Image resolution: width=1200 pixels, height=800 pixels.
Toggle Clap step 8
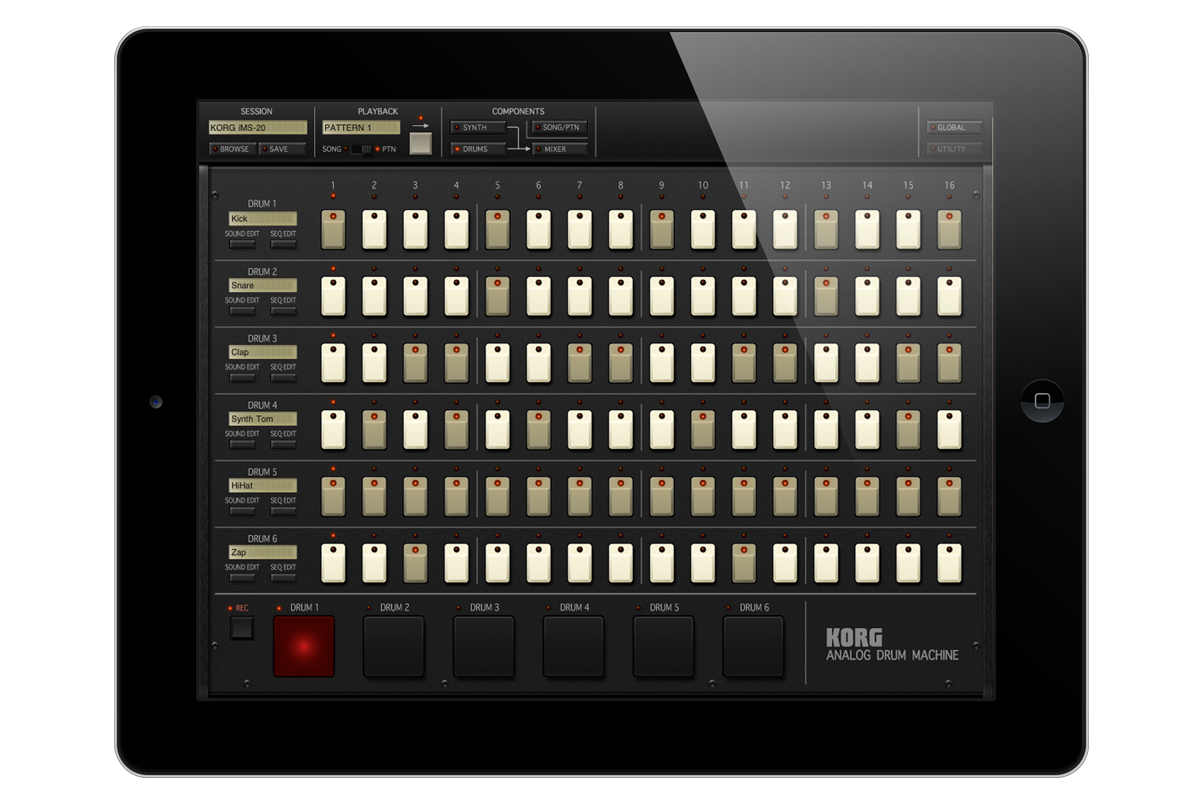click(x=620, y=363)
